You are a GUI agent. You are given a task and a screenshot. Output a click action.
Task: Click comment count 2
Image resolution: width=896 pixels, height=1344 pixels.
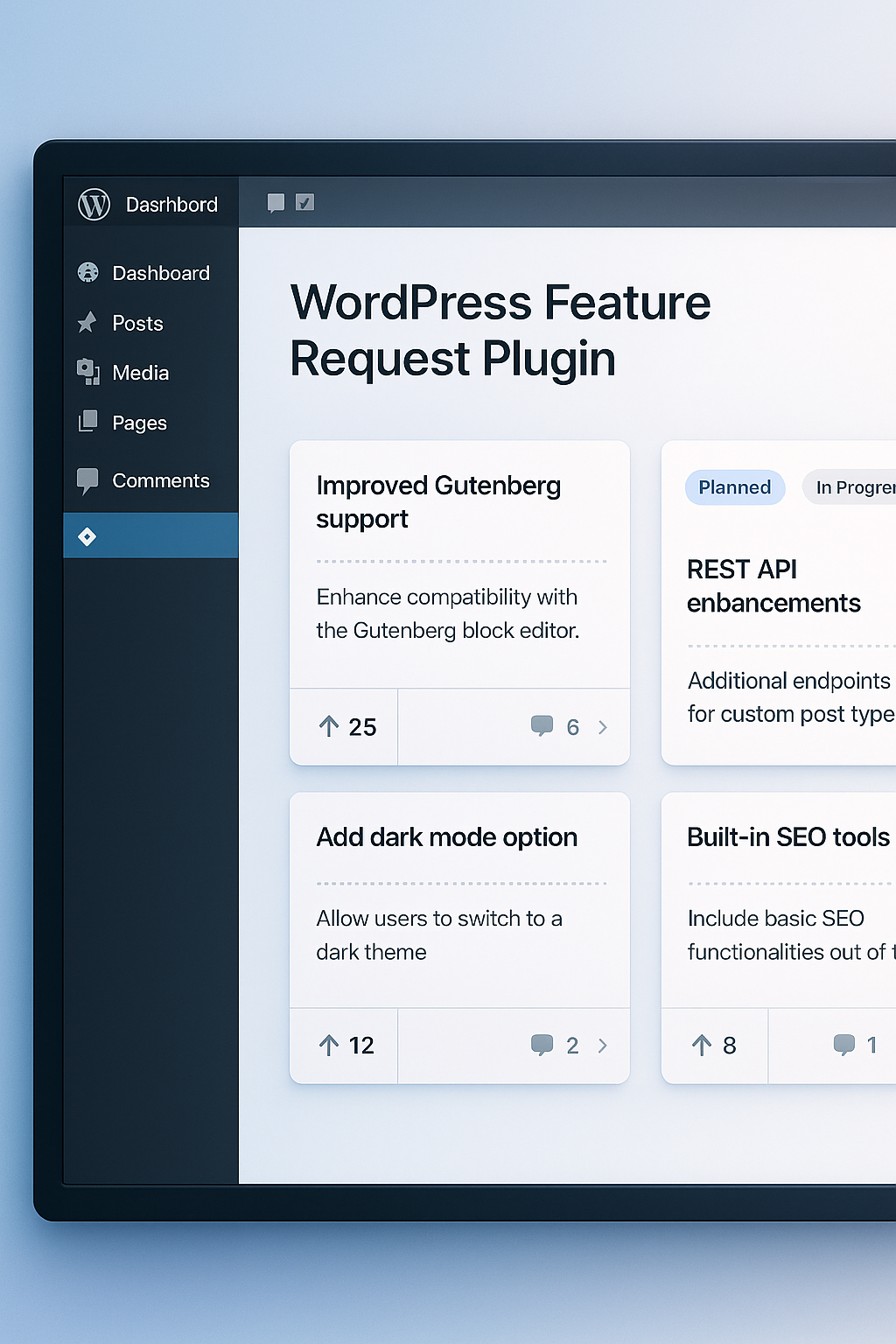tap(573, 1046)
